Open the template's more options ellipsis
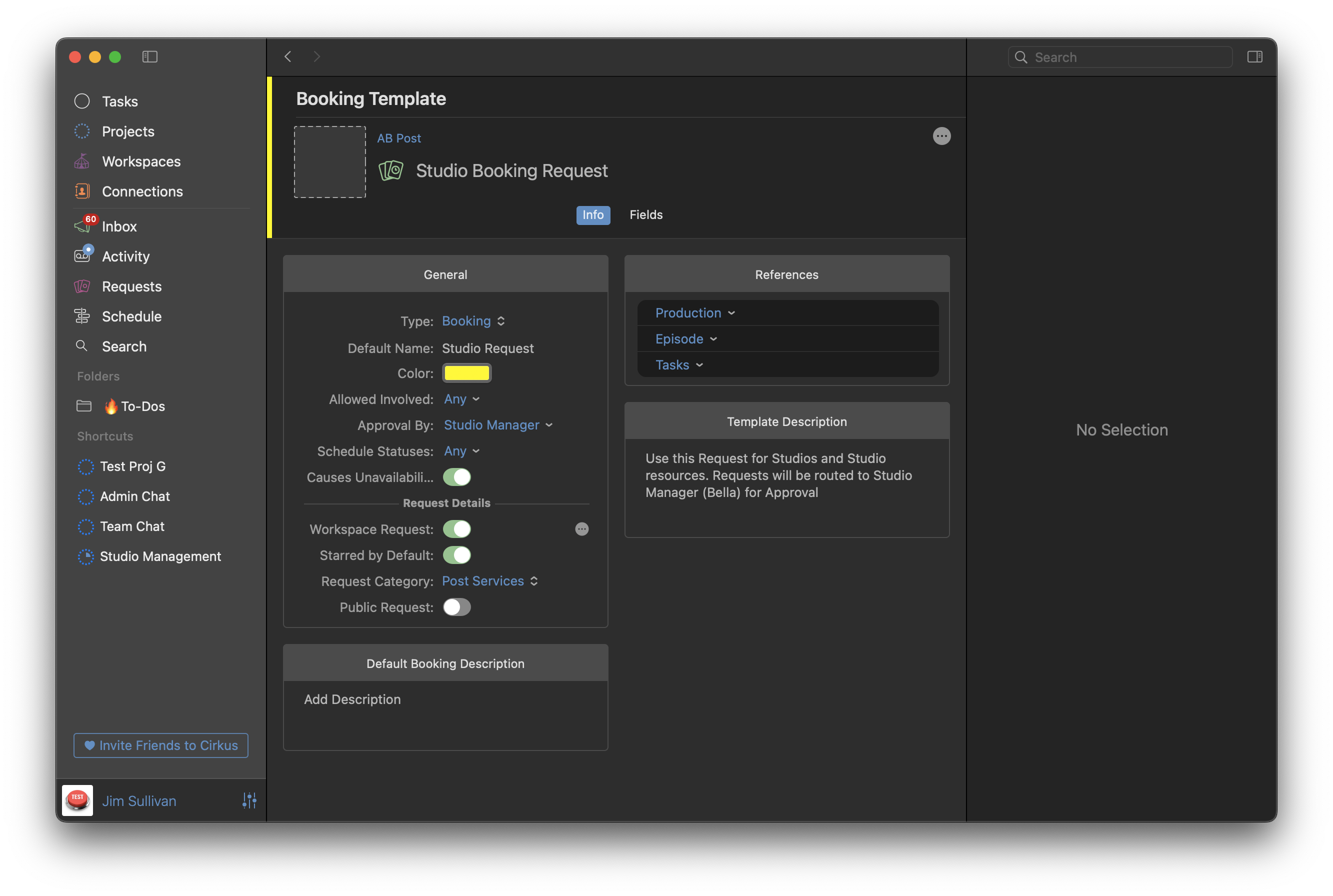The width and height of the screenshot is (1333, 896). pos(941,136)
